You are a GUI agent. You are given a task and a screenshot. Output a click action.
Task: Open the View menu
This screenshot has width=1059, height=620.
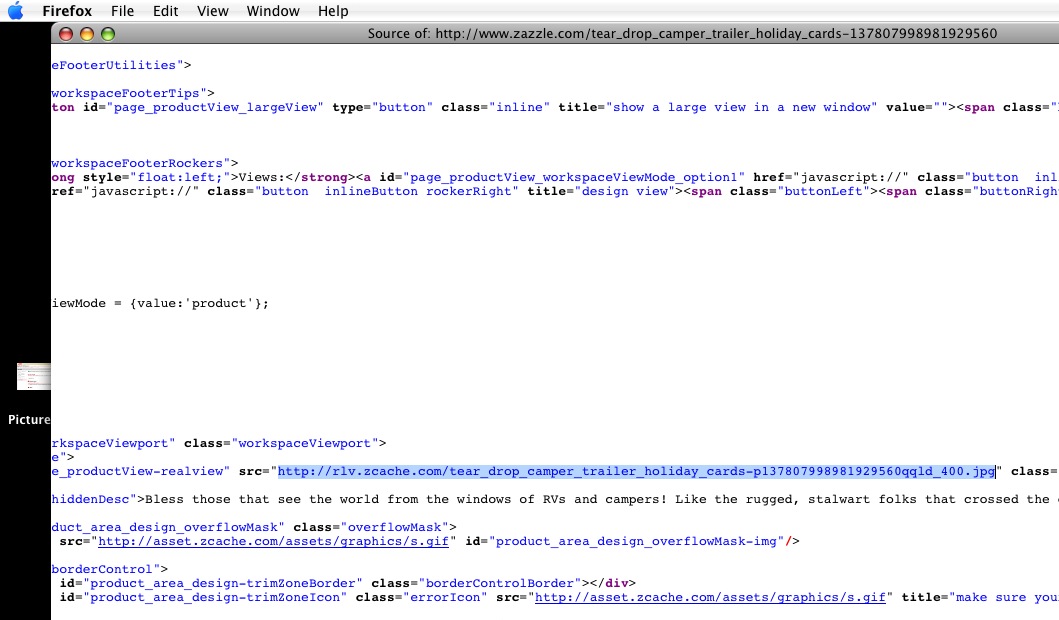[213, 11]
